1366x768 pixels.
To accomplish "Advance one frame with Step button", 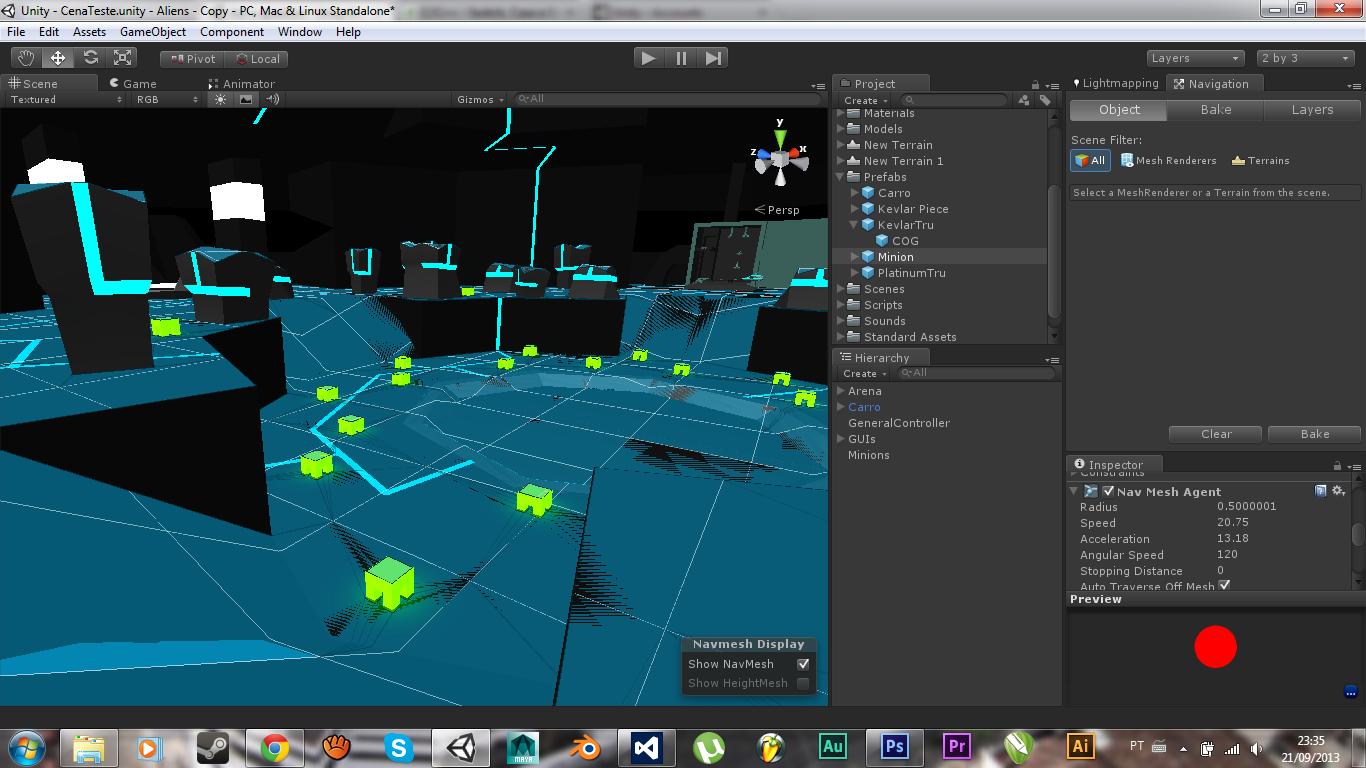I will (x=713, y=58).
